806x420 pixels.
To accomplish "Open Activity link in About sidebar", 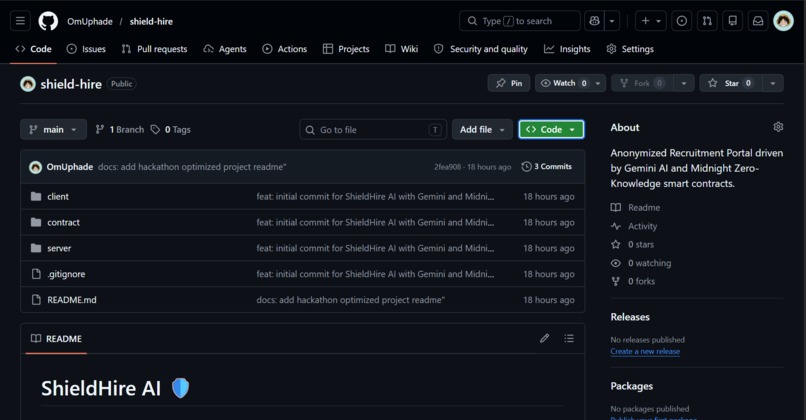I will pos(634,226).
